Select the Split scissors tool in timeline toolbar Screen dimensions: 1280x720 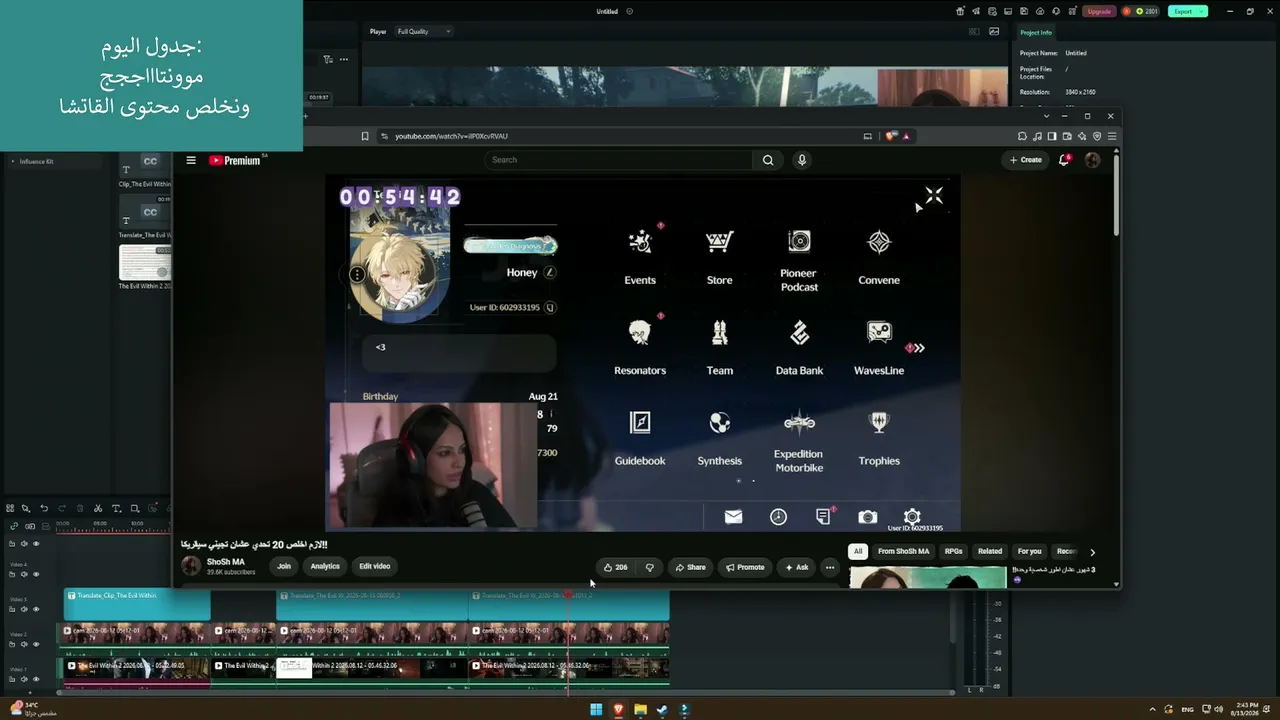point(97,508)
